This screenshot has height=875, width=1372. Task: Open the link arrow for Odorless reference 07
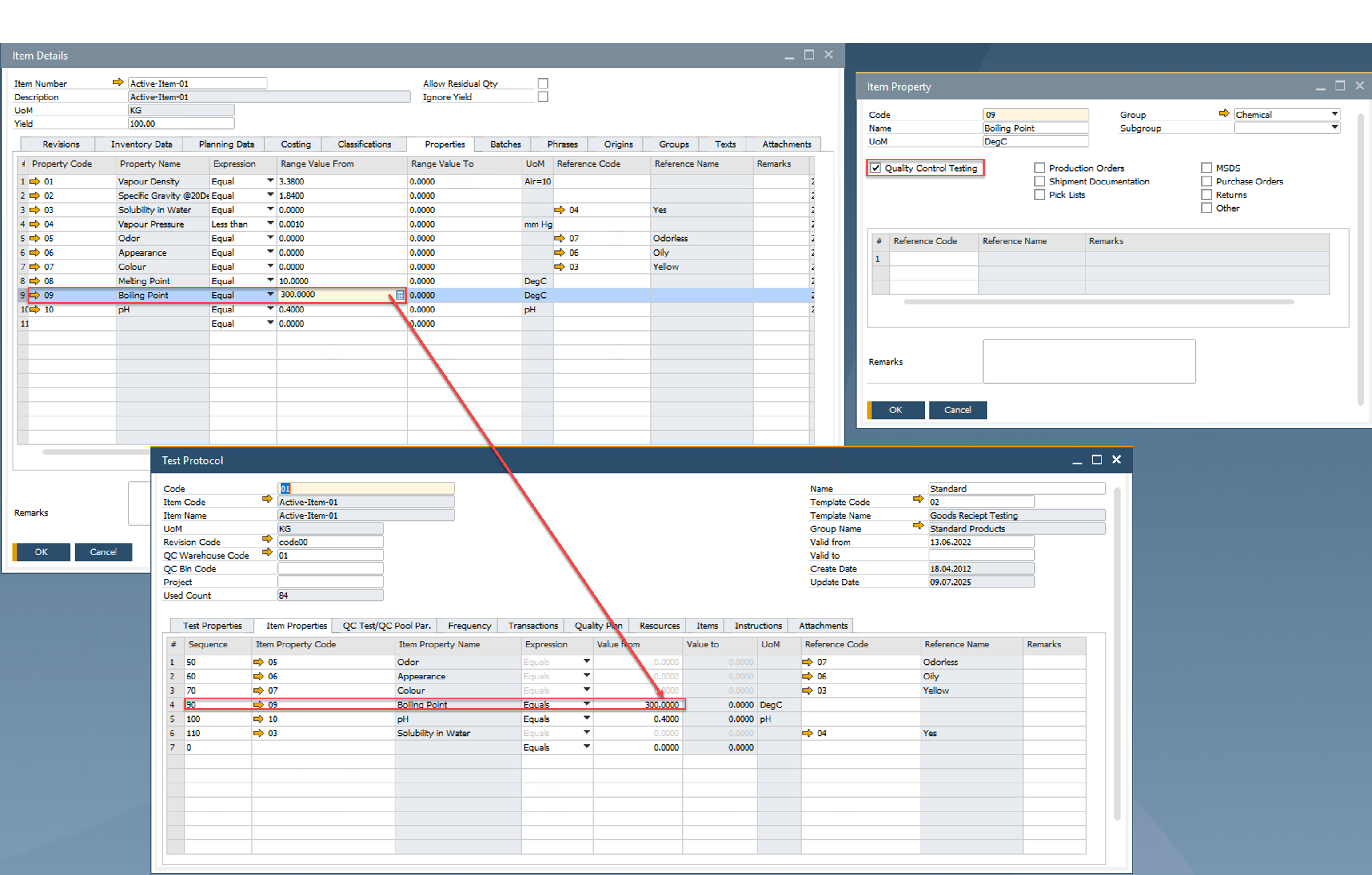click(x=559, y=238)
